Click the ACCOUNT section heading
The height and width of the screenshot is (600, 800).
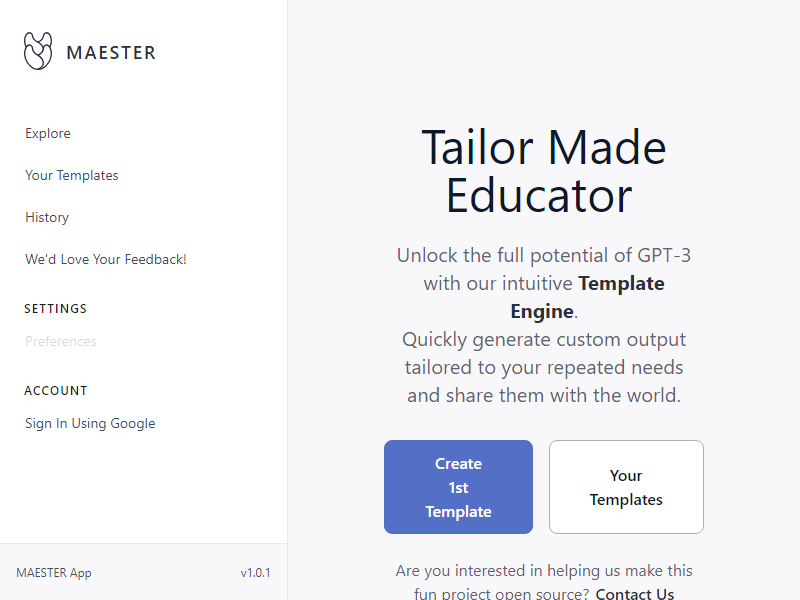pyautogui.click(x=56, y=391)
